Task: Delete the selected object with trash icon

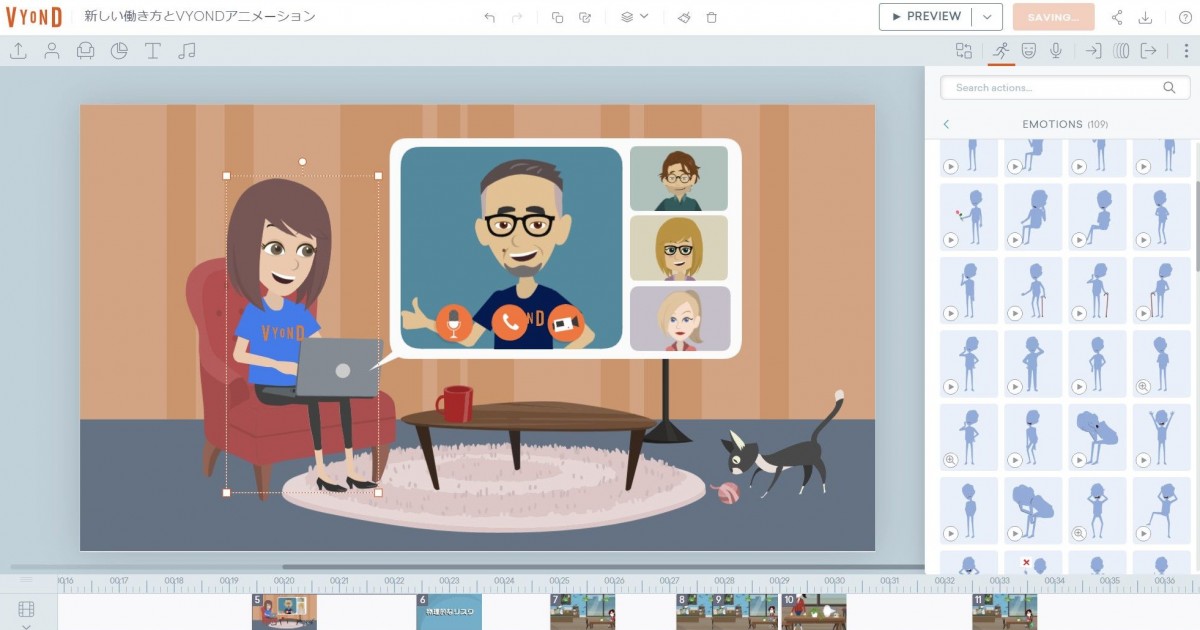Action: pyautogui.click(x=712, y=17)
